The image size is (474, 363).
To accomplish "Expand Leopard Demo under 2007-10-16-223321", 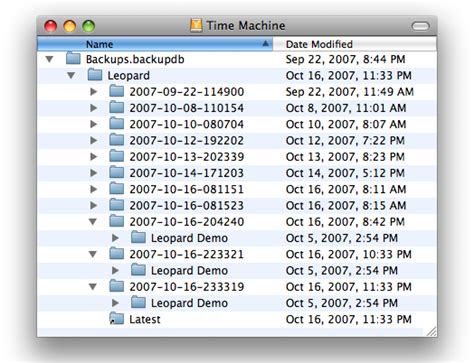I will [115, 271].
